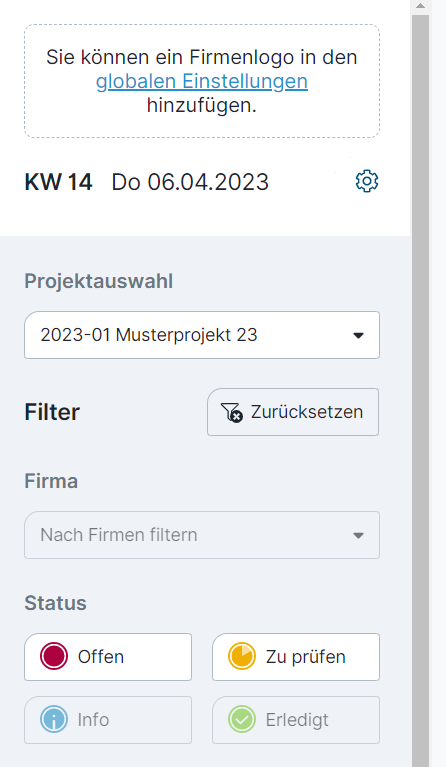Toggle the Zu prüfen status filter
Viewport: 446px width, 767px height.
(296, 656)
